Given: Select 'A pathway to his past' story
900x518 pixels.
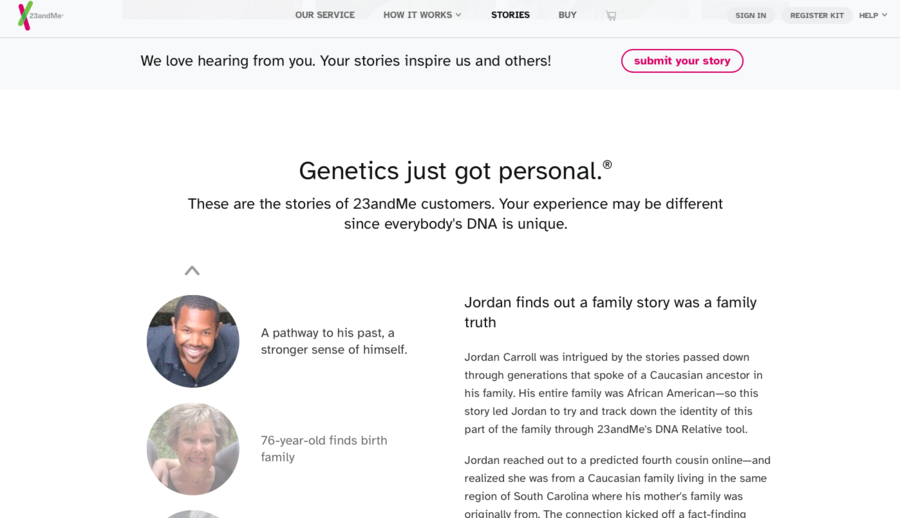Looking at the screenshot, I should click(x=334, y=341).
